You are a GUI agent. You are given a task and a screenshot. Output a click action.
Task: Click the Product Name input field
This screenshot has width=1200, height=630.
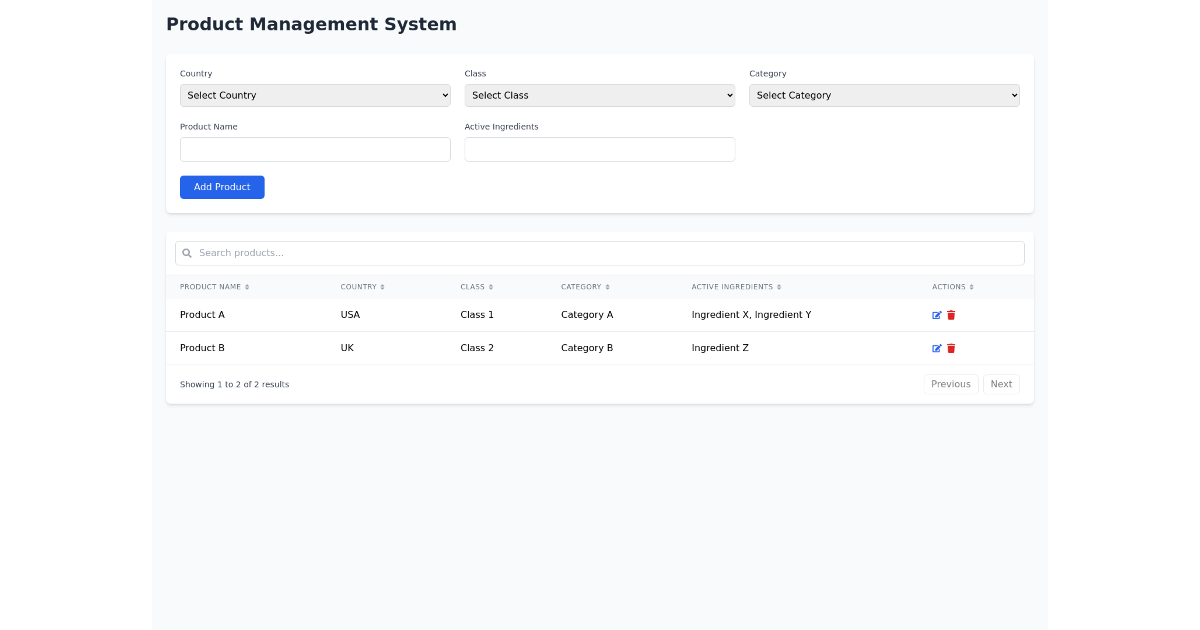pyautogui.click(x=315, y=149)
